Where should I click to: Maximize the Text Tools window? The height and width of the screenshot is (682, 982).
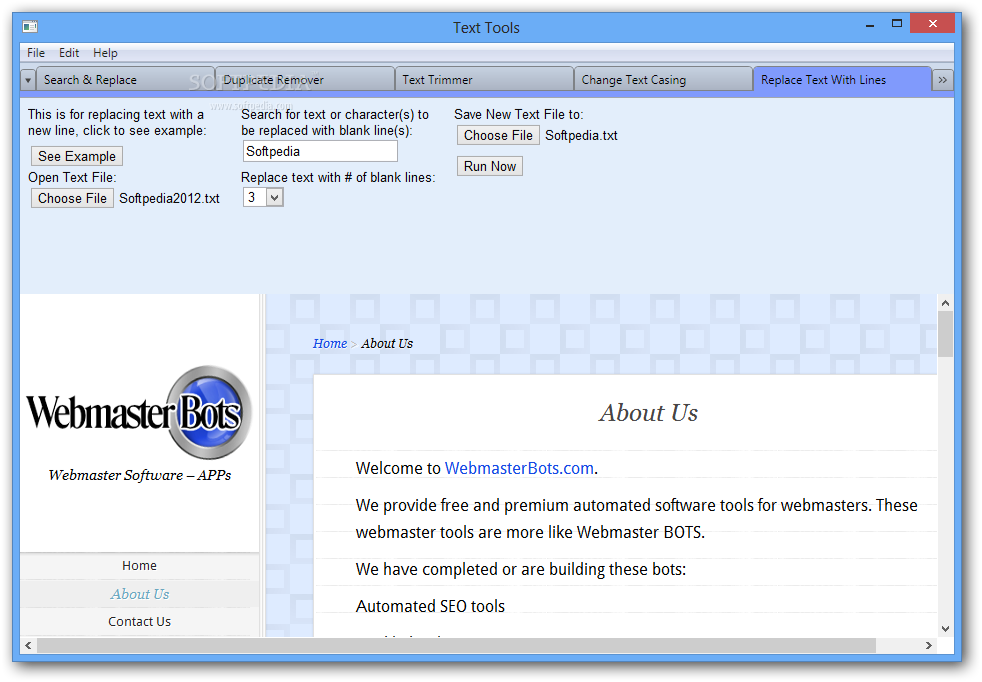[897, 24]
